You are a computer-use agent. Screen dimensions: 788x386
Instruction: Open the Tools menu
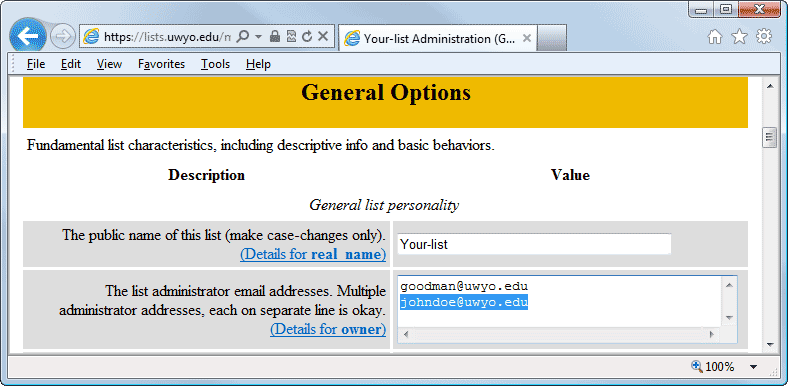pyautogui.click(x=216, y=64)
